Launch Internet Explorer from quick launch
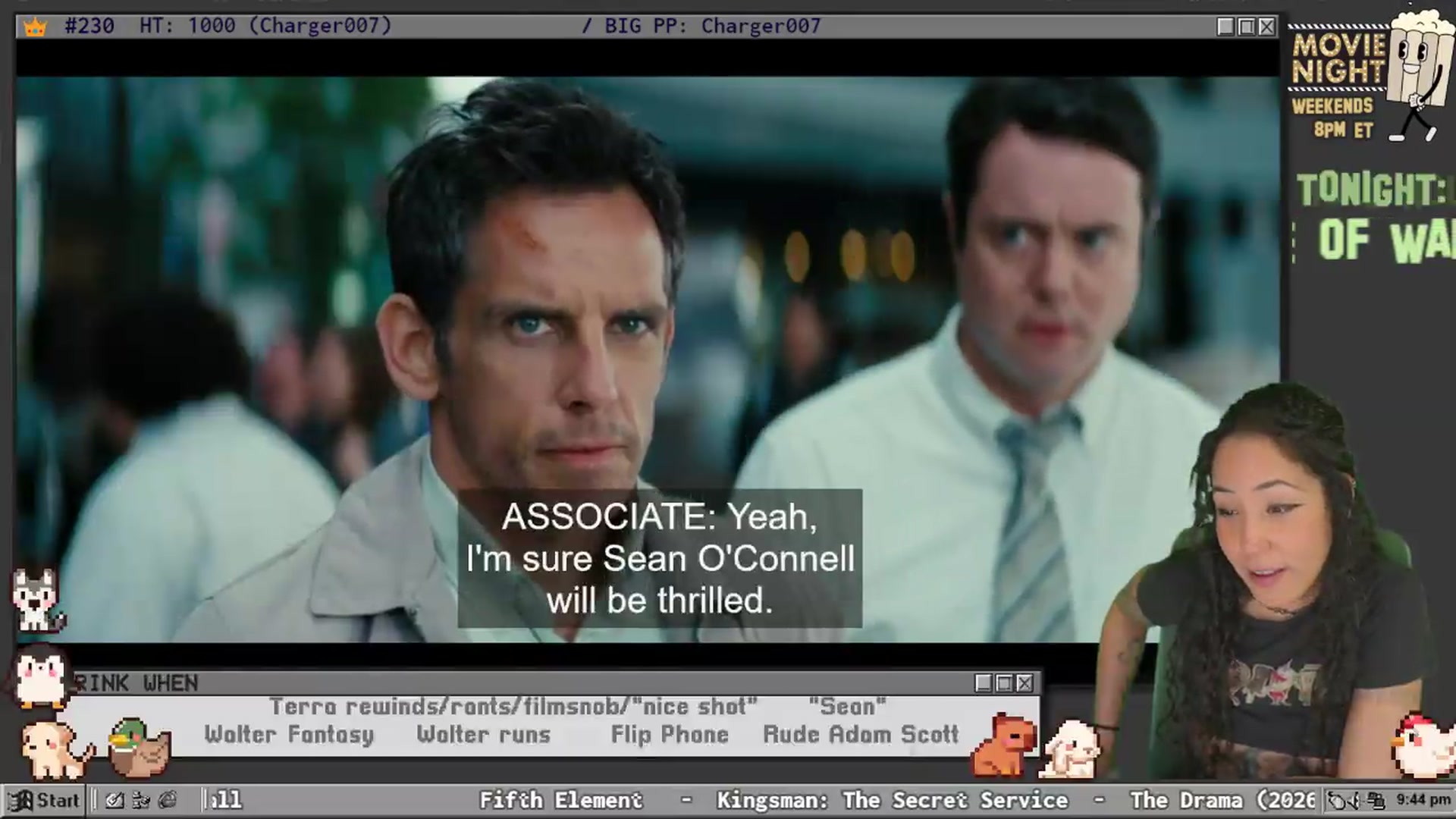Viewport: 1456px width, 819px height. (x=168, y=800)
